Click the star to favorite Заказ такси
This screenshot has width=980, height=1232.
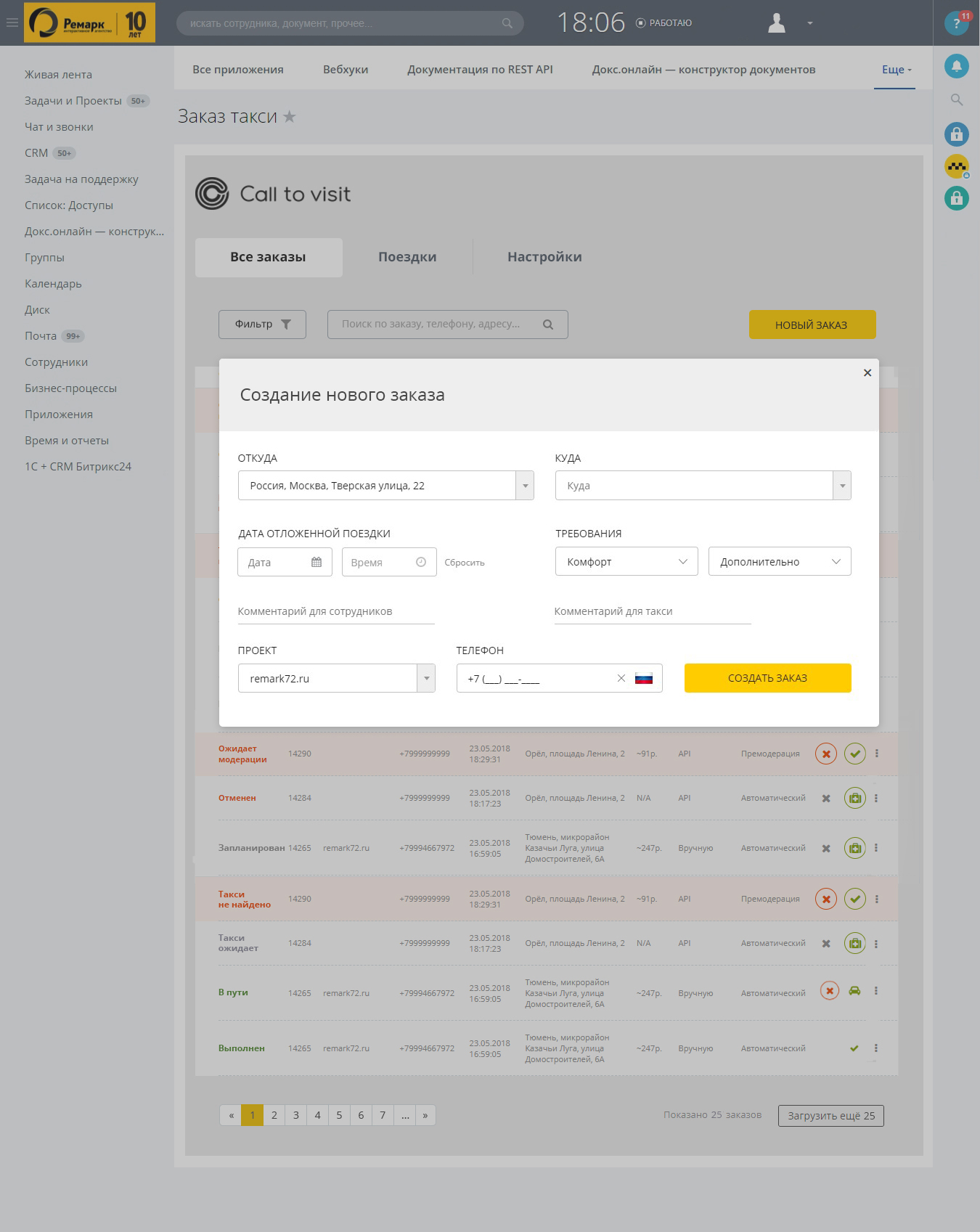(290, 116)
